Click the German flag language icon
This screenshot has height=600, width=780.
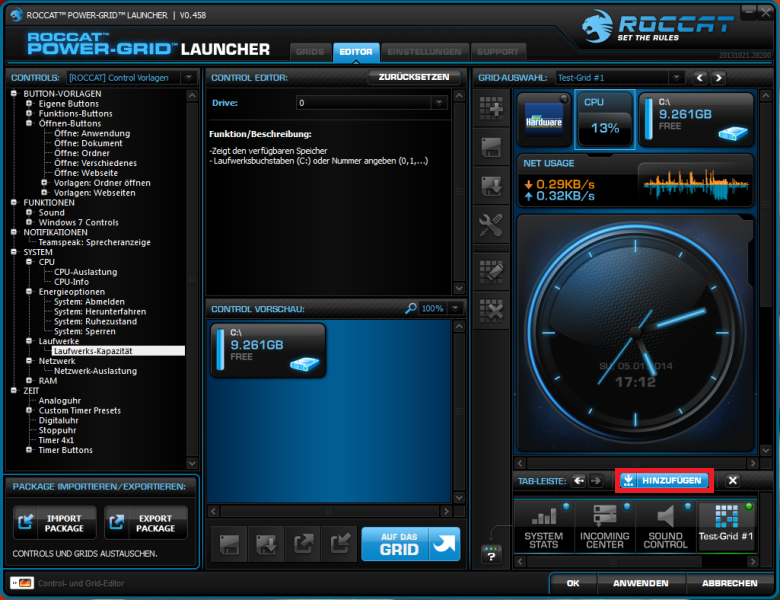[22, 583]
